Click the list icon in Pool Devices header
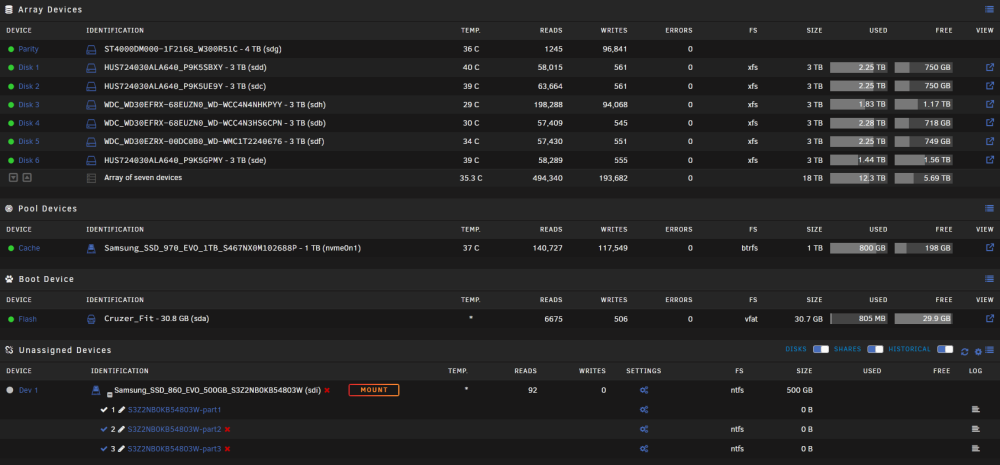 989,208
